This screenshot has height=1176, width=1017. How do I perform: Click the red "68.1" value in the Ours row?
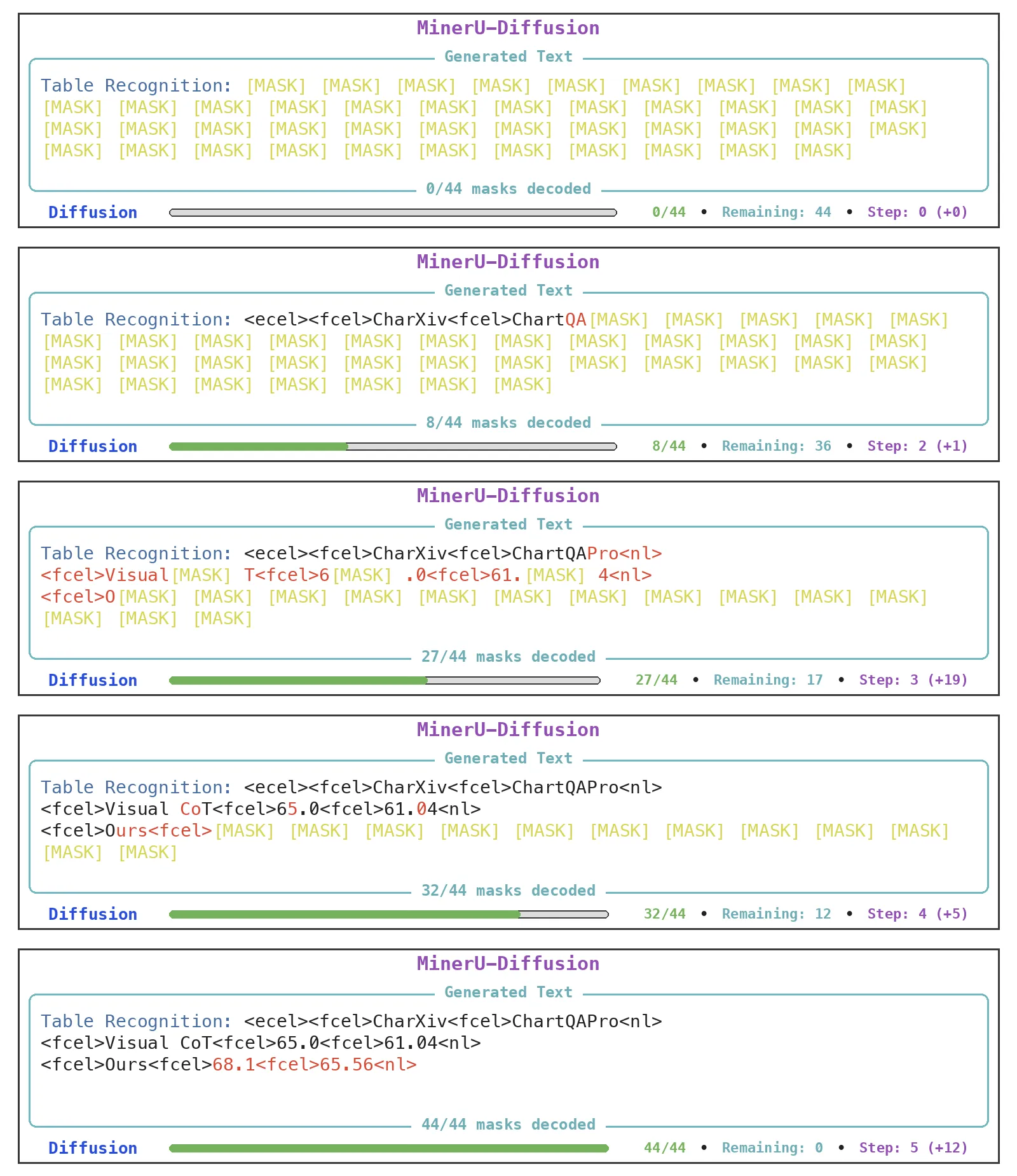pos(234,1065)
